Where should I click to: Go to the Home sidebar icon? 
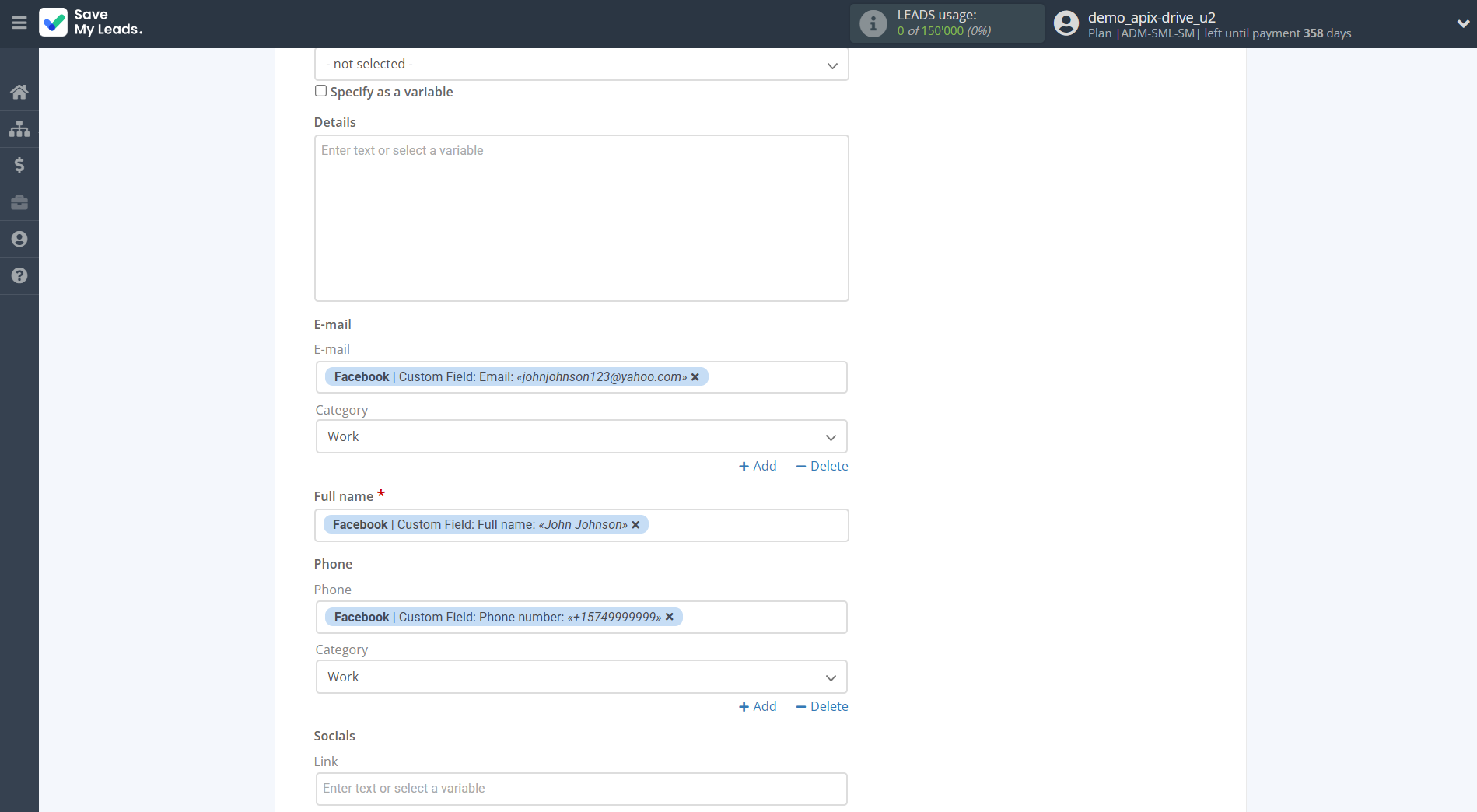point(19,92)
